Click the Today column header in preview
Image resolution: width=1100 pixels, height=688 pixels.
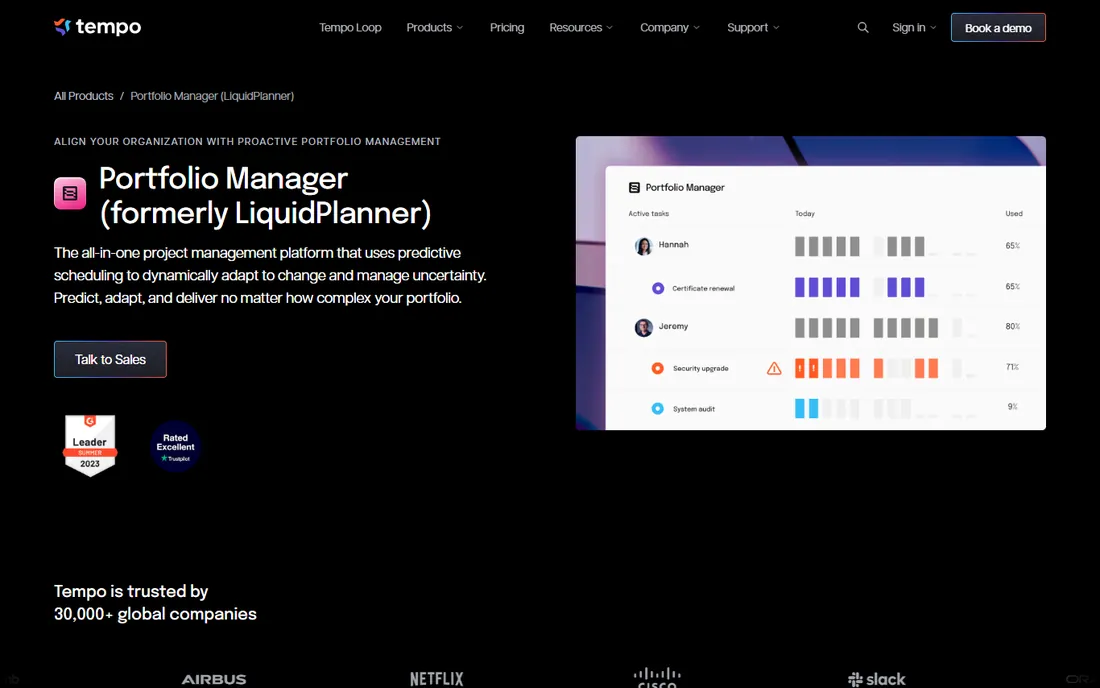pos(805,213)
